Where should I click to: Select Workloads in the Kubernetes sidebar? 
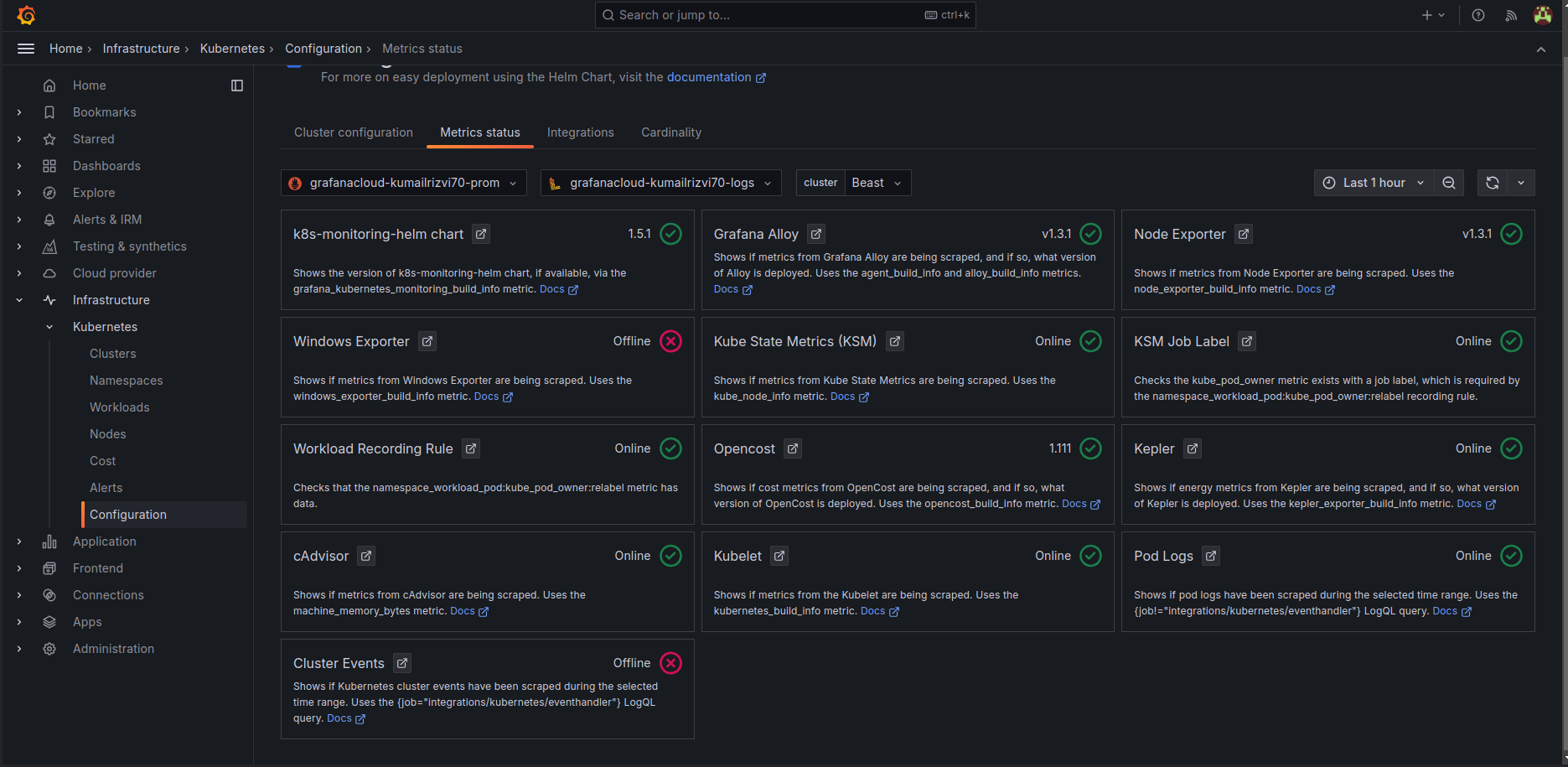120,407
